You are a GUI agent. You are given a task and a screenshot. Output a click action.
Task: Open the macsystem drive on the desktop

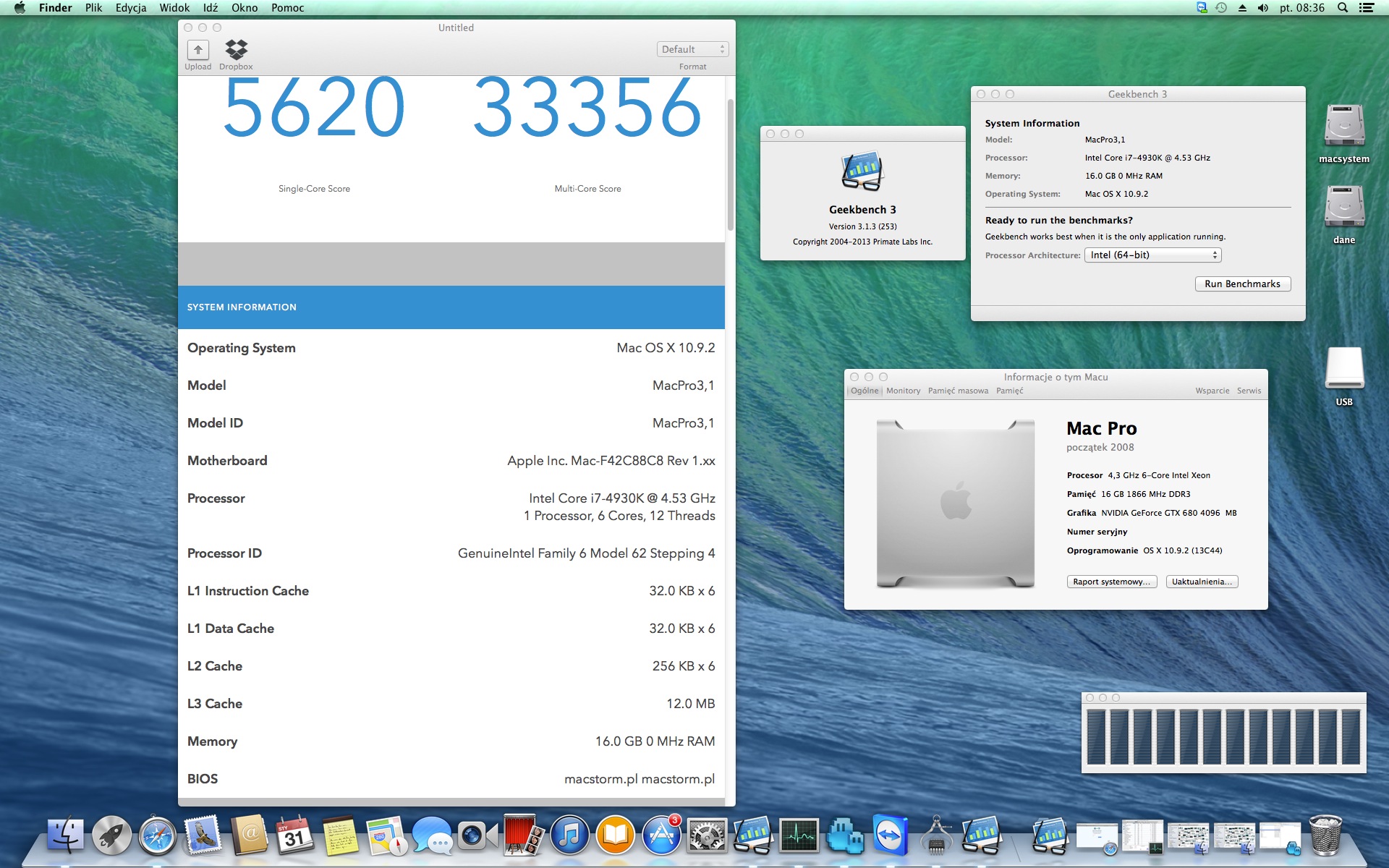(x=1344, y=135)
